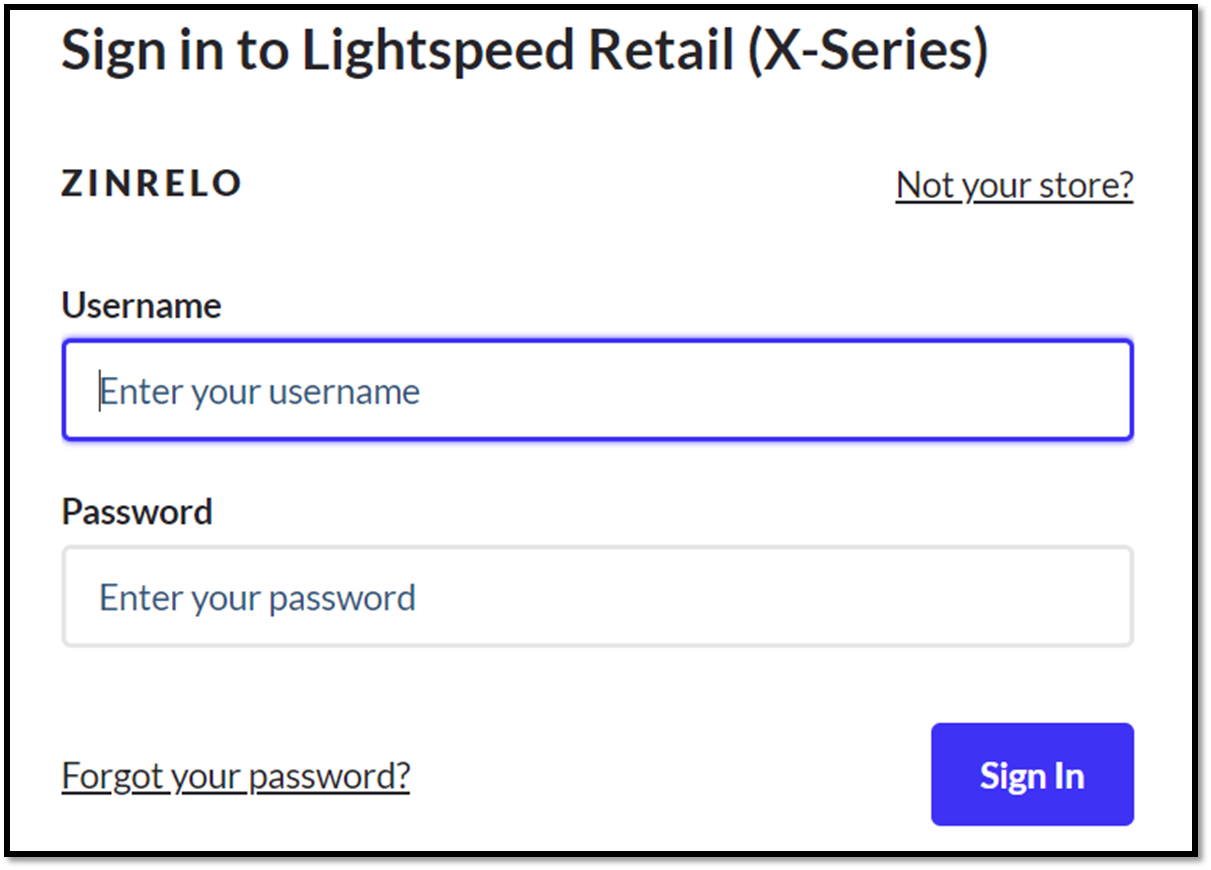Click the Username field label

(141, 305)
